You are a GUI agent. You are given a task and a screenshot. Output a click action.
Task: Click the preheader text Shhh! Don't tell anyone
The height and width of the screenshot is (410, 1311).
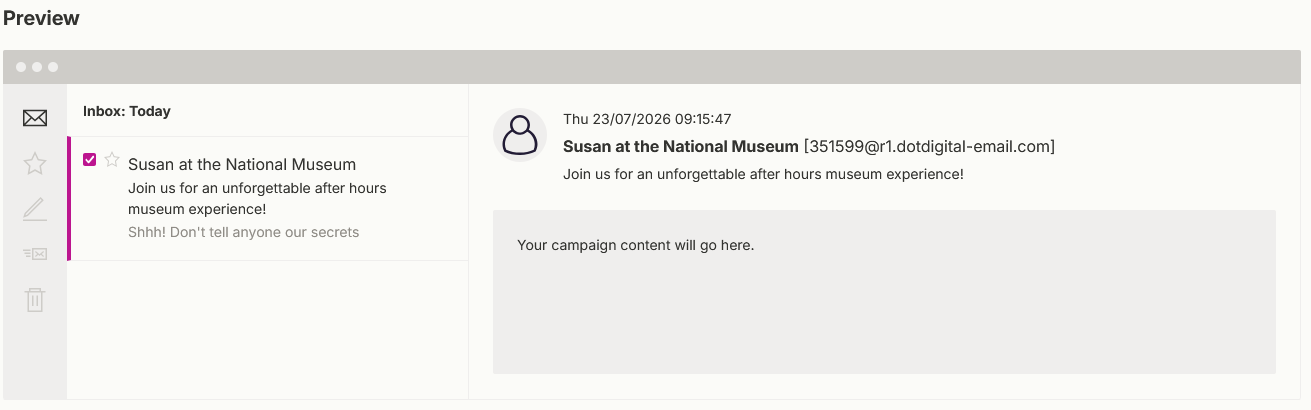[x=243, y=232]
